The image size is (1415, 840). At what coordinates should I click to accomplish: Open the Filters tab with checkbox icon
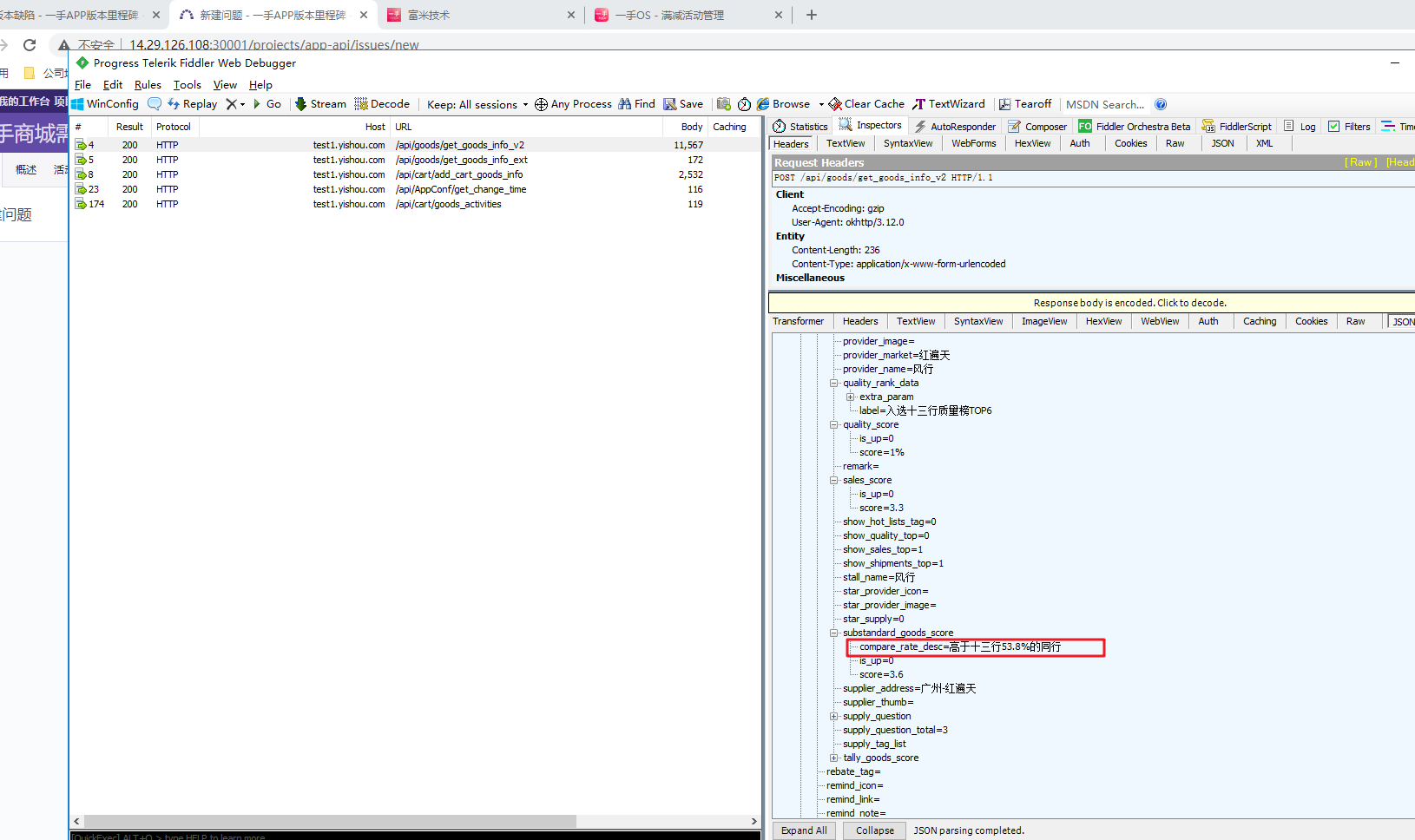pyautogui.click(x=1349, y=127)
